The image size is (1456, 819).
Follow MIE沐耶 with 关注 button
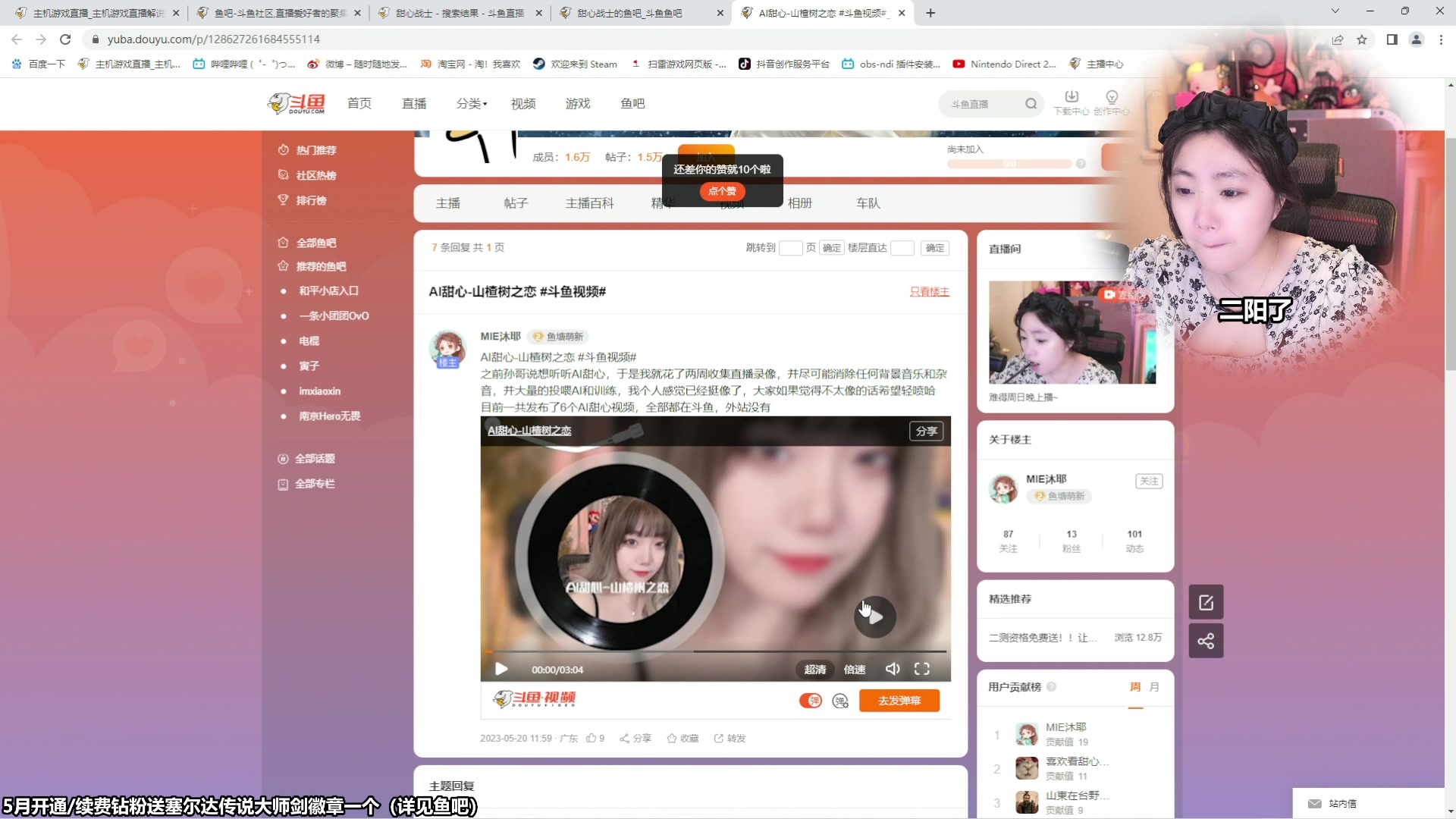click(1149, 481)
